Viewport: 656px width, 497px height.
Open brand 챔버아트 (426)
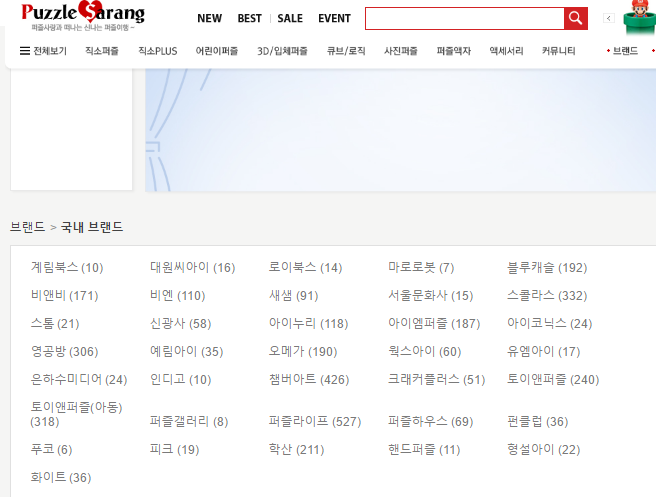click(309, 379)
